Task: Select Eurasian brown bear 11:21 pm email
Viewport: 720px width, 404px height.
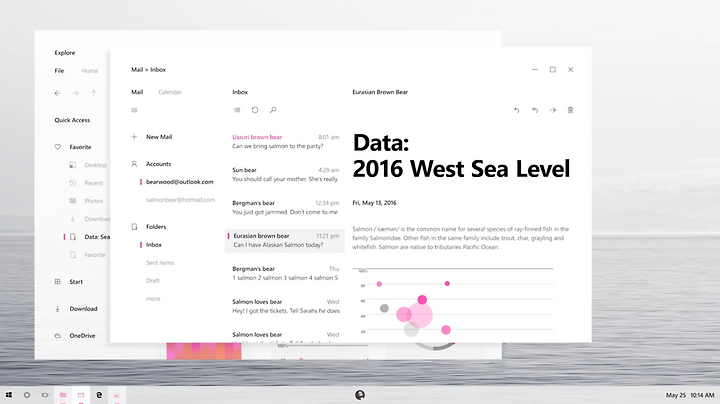Action: point(285,241)
